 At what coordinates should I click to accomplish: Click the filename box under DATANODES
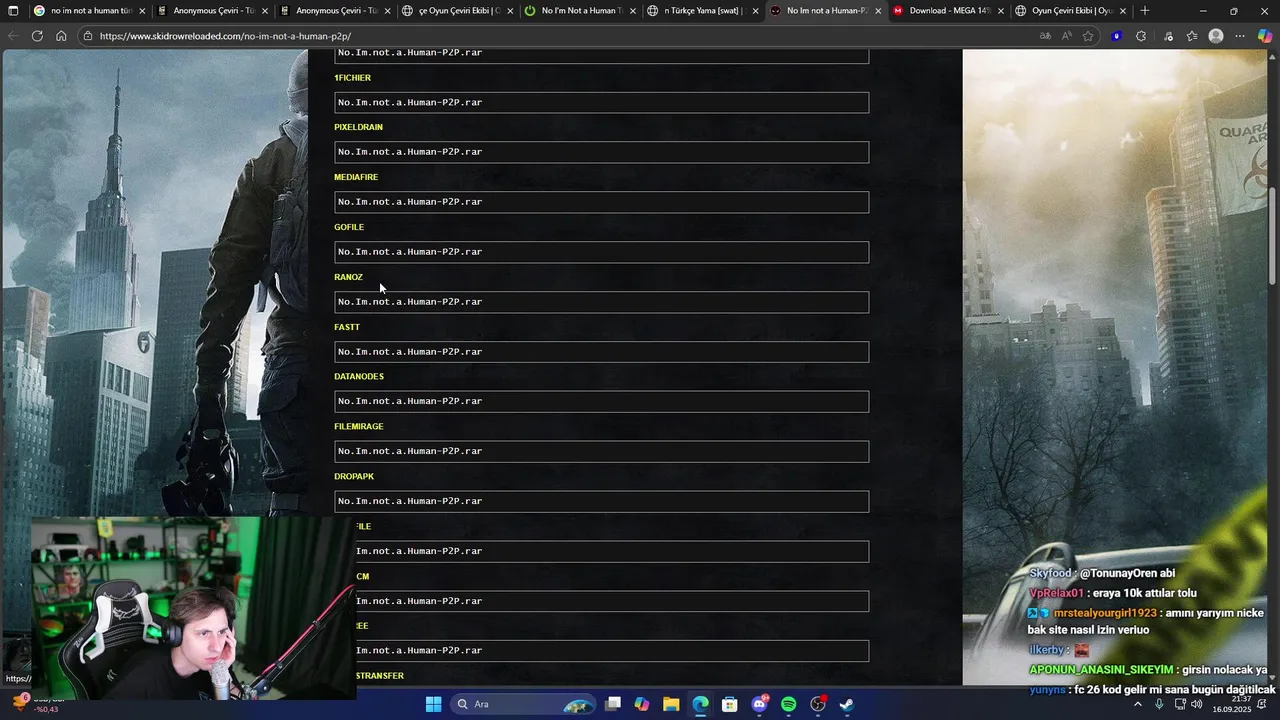601,401
